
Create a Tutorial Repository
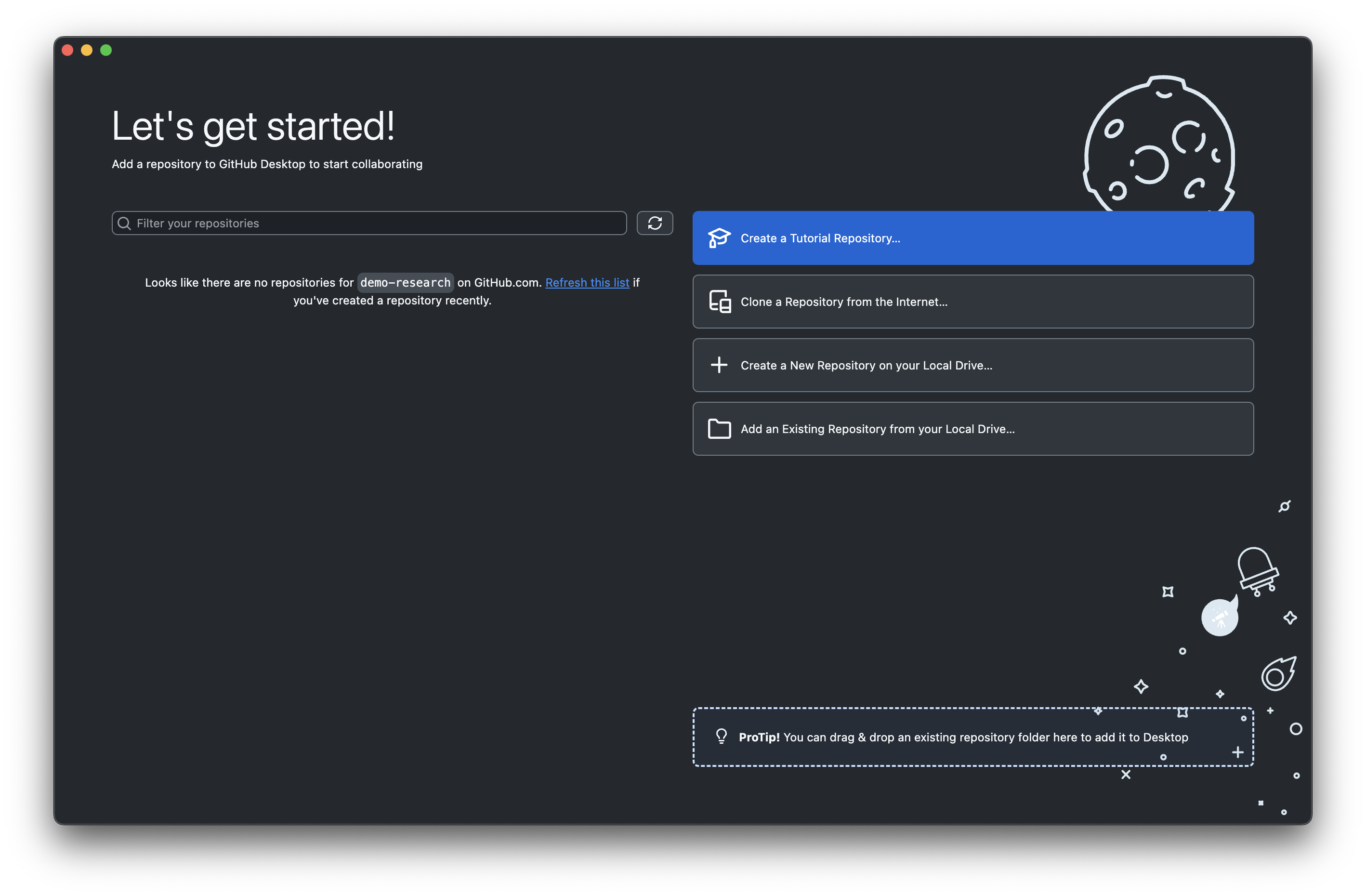(x=973, y=237)
